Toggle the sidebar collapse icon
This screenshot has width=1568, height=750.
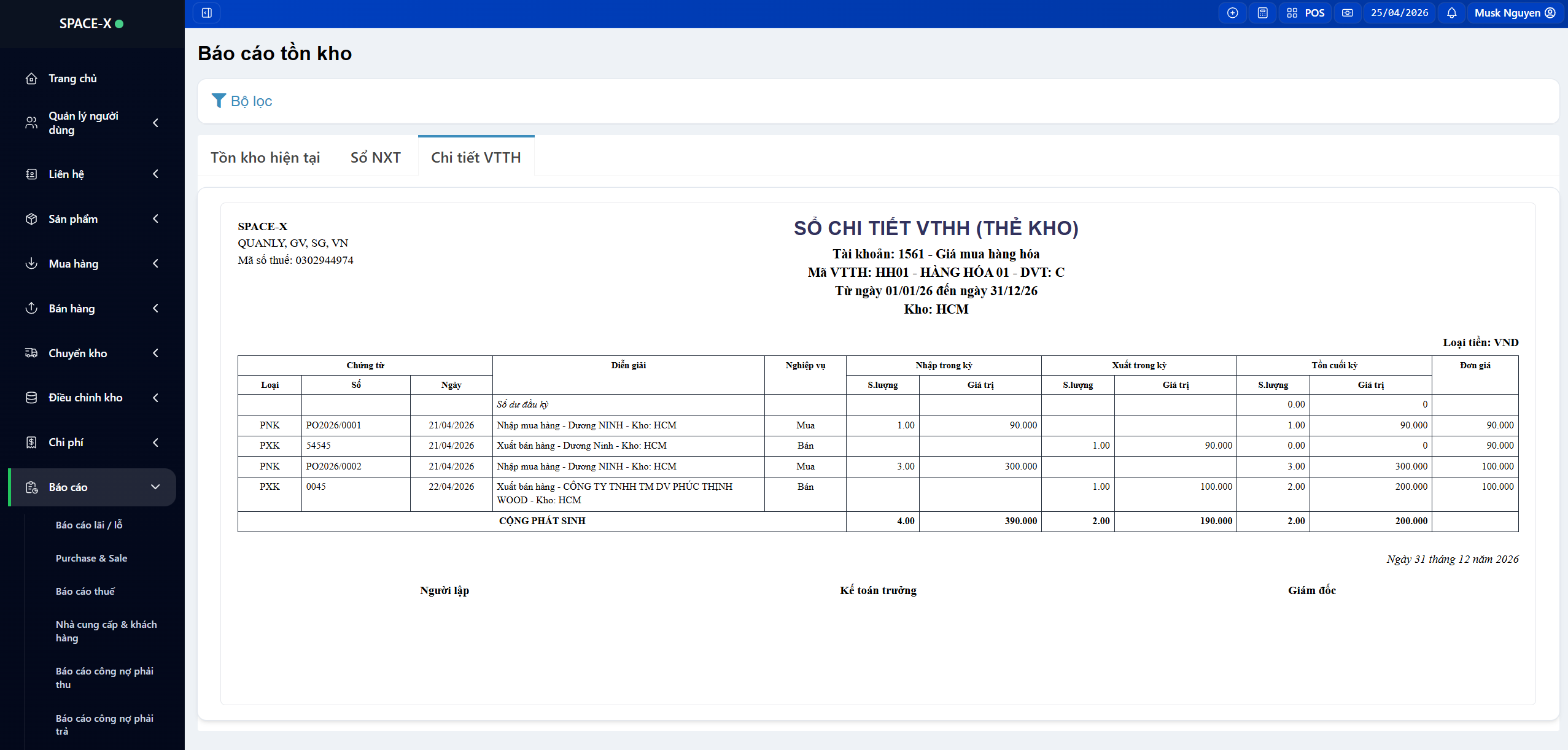pyautogui.click(x=207, y=13)
